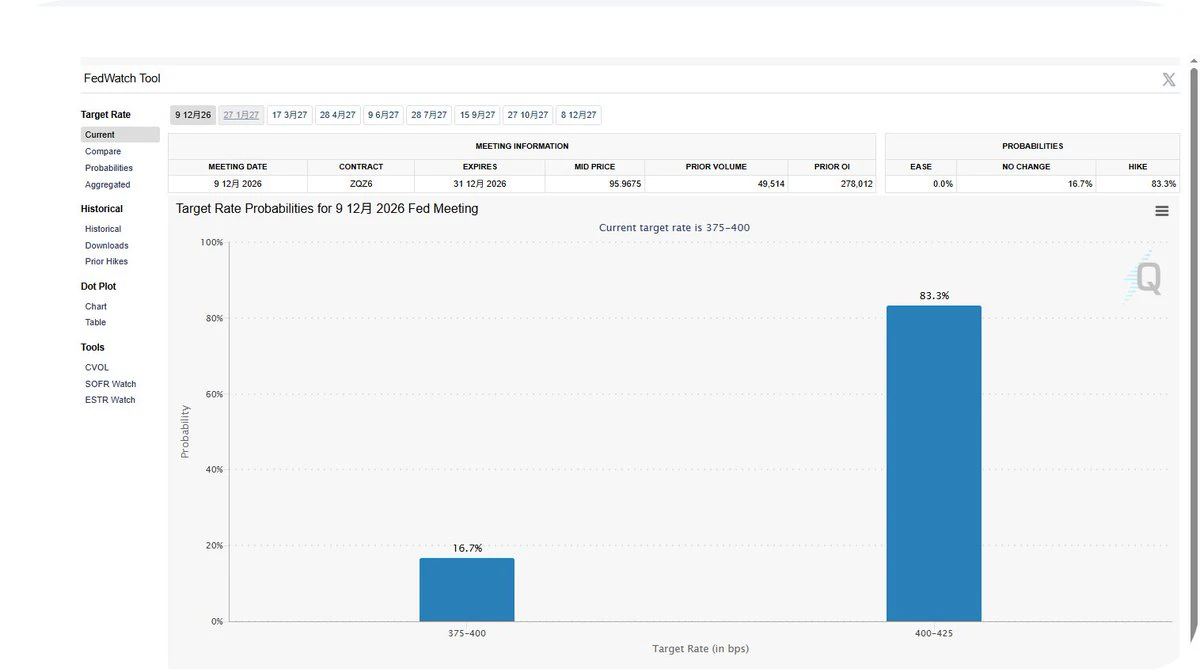
Task: Open Prior Hikes in the sidebar
Action: (107, 261)
